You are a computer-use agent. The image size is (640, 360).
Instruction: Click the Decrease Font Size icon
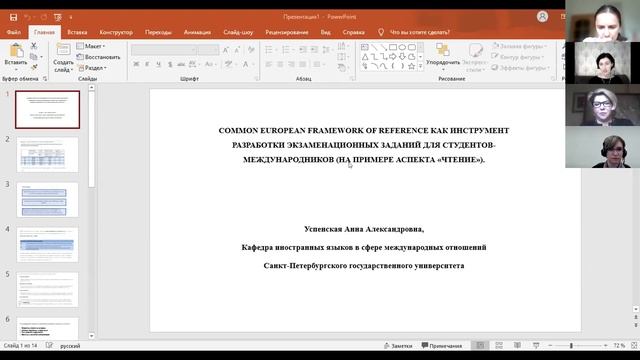(x=237, y=50)
